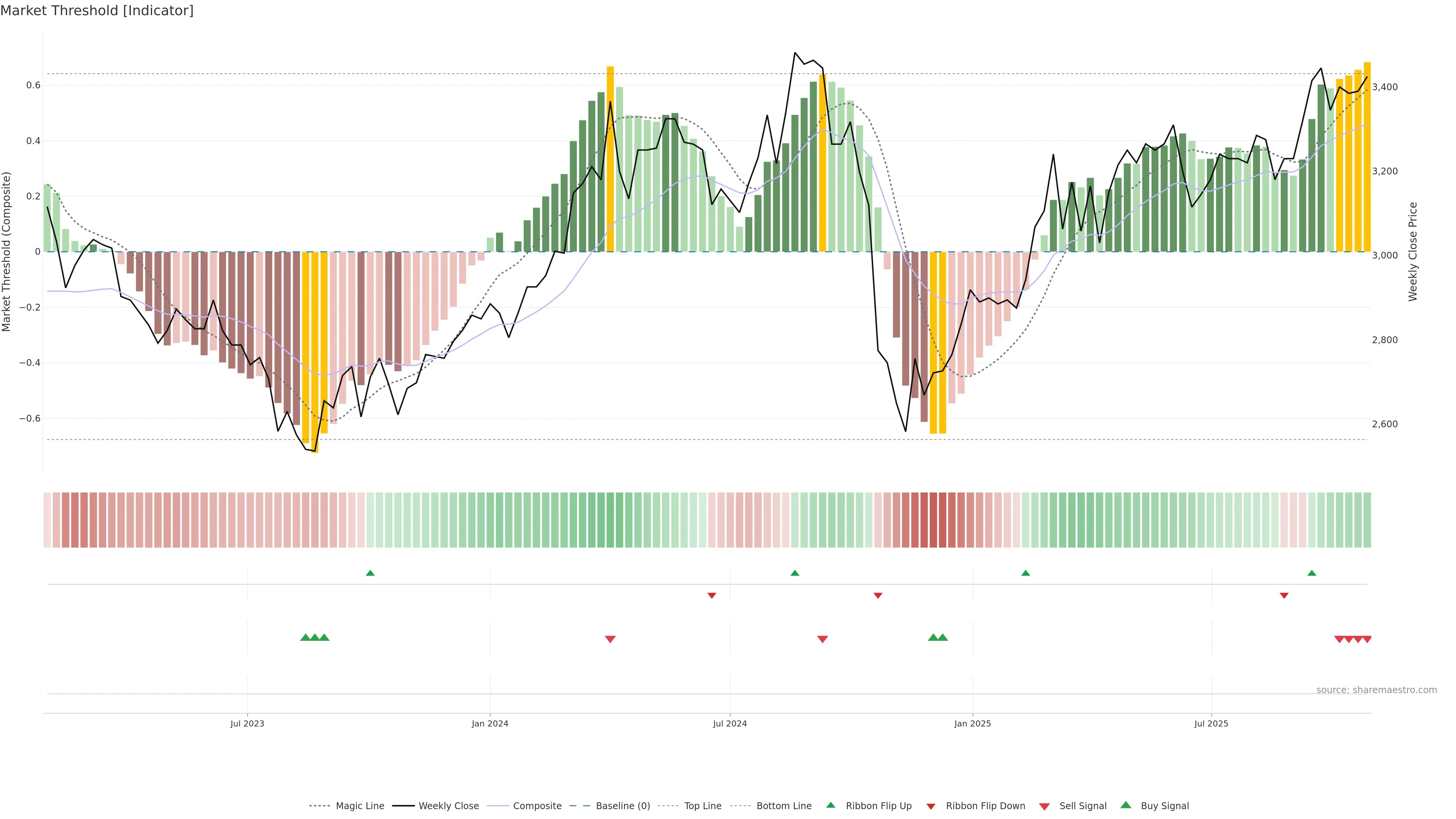
Task: Click the Sell Signal triangle icon in the legend
Action: (1044, 806)
